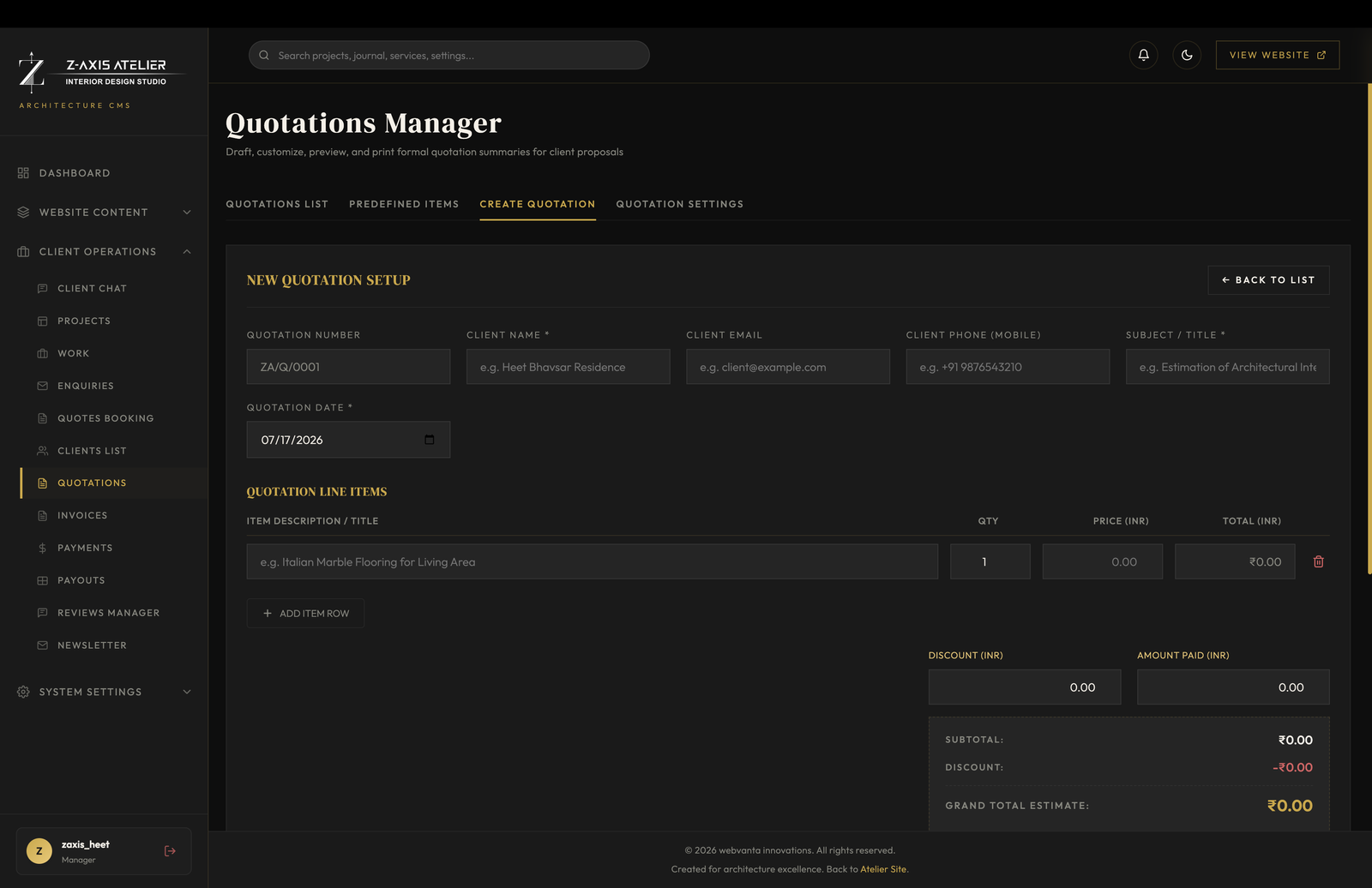Click the page vertical scrollbar
The image size is (1372, 888).
1369,328
